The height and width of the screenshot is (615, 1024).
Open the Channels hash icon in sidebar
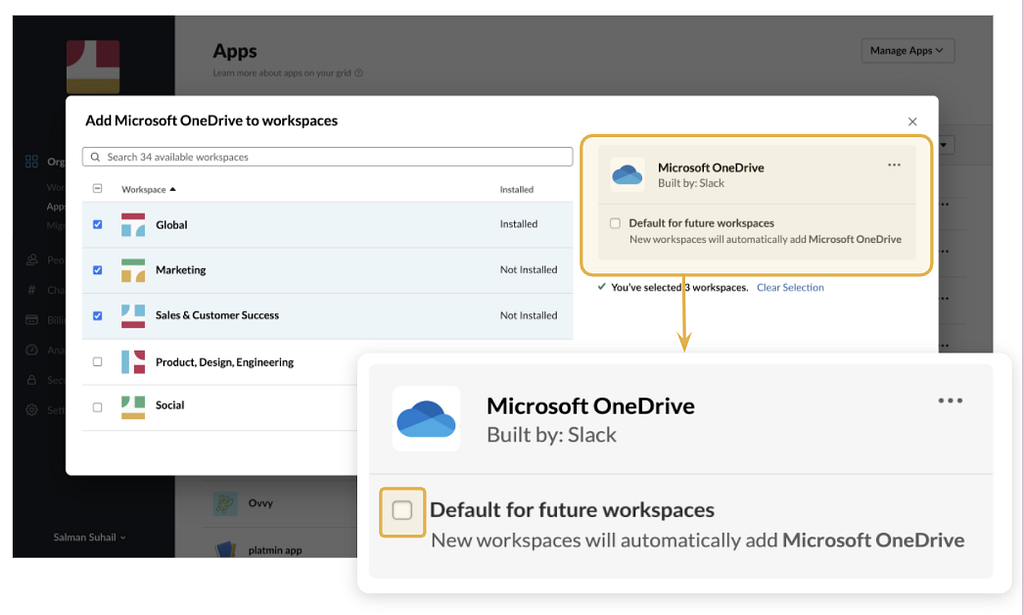pos(31,290)
